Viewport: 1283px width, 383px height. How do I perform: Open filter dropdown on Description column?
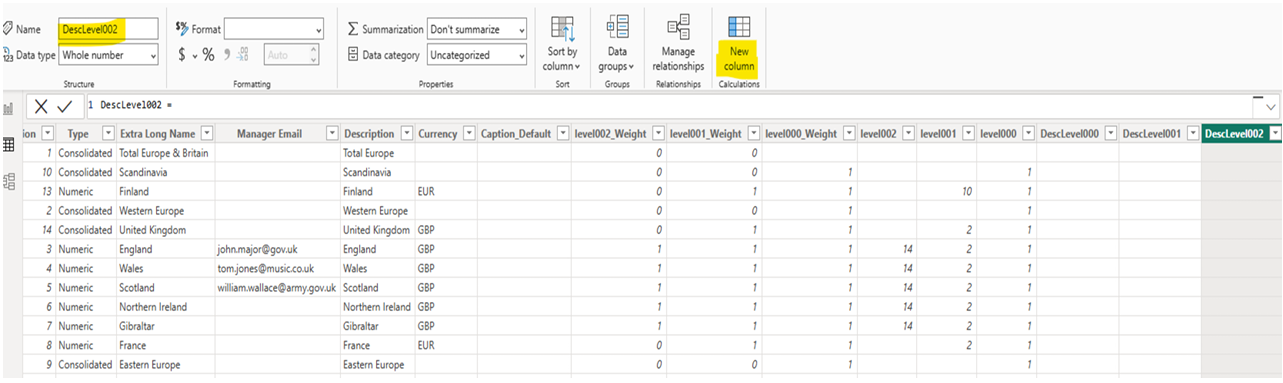pos(406,134)
